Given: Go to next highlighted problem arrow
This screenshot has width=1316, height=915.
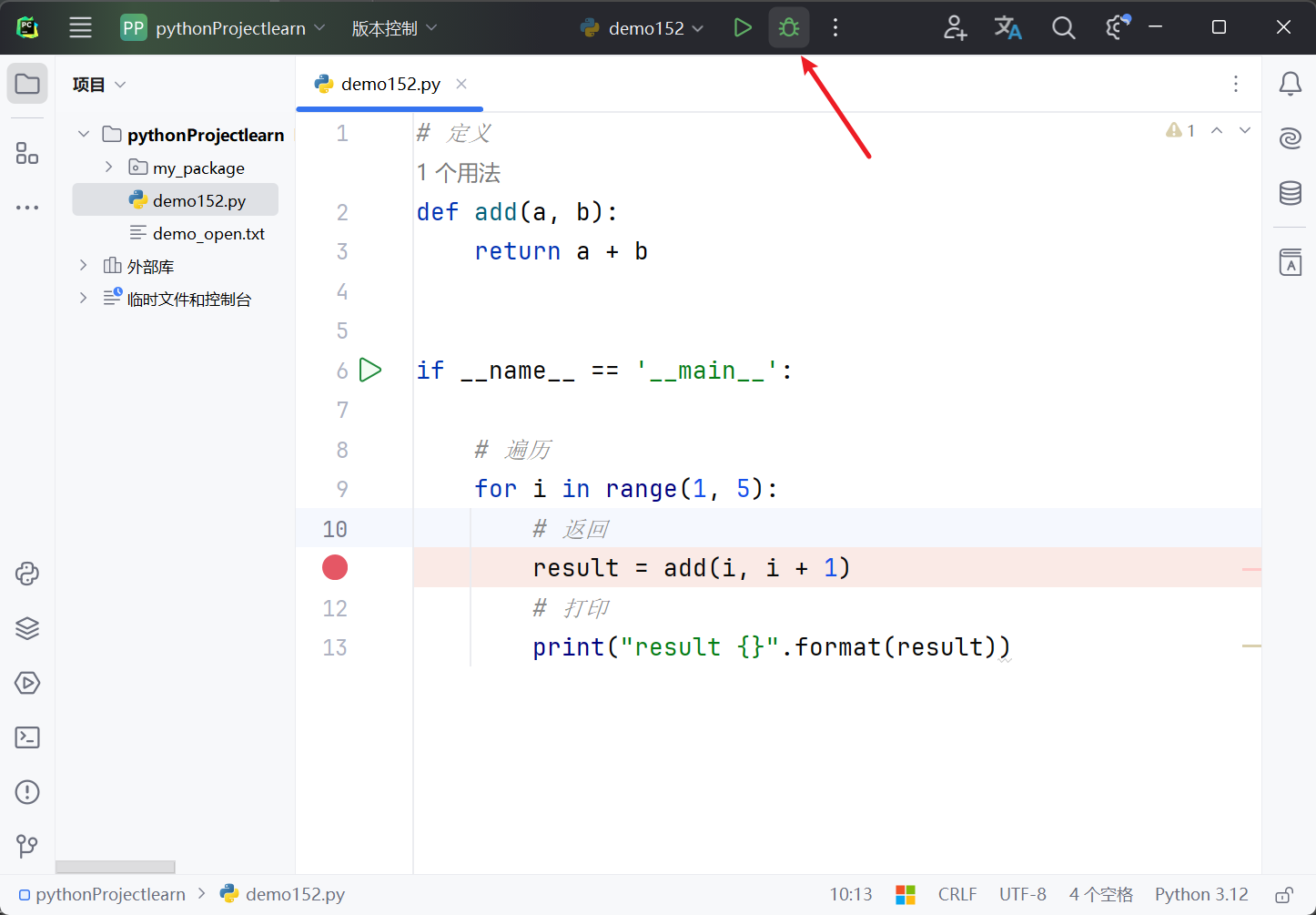Looking at the screenshot, I should tap(1245, 130).
